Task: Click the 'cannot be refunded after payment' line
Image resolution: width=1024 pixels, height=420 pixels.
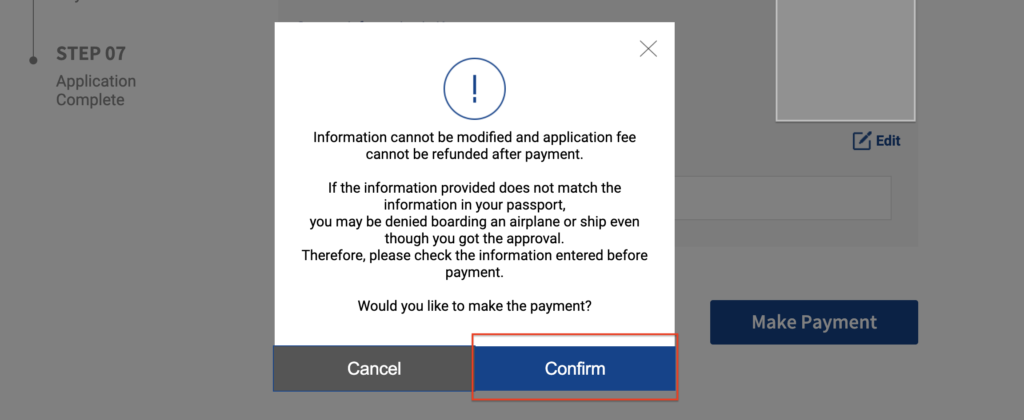Action: point(474,155)
